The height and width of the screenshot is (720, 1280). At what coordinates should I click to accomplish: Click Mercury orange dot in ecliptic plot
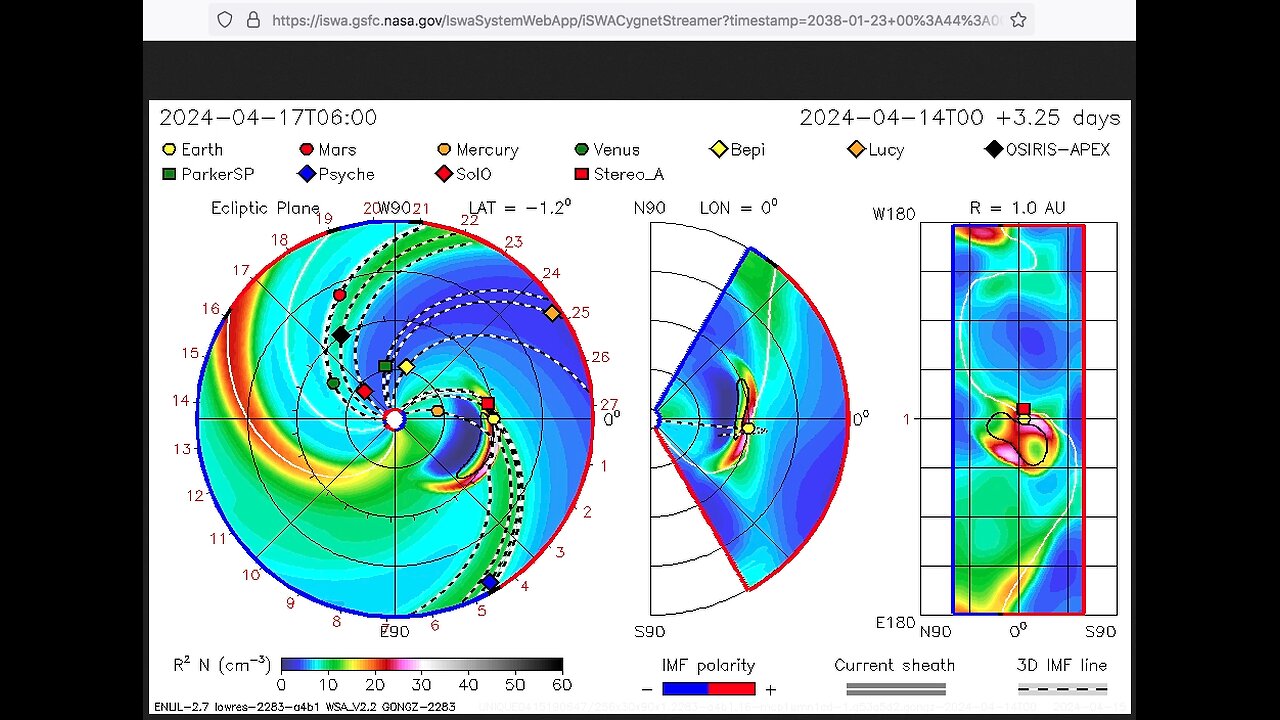pos(437,410)
